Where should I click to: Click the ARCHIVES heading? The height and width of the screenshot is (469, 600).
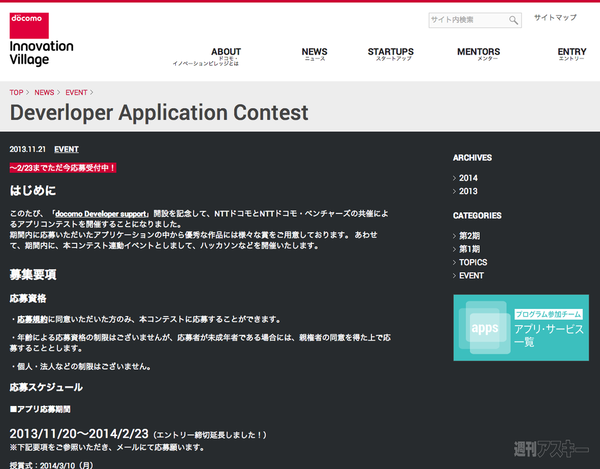[x=472, y=158]
